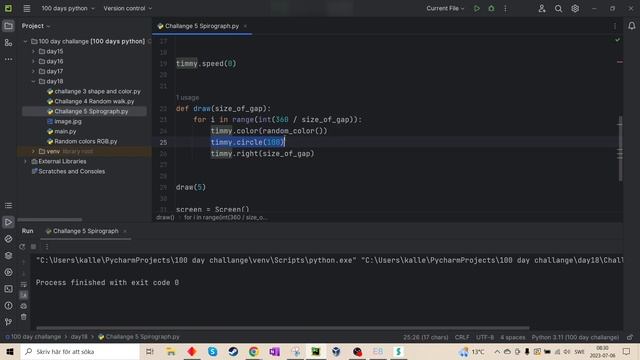The width and height of the screenshot is (640, 360).
Task: Open the Problems tool window
Action: (8, 305)
